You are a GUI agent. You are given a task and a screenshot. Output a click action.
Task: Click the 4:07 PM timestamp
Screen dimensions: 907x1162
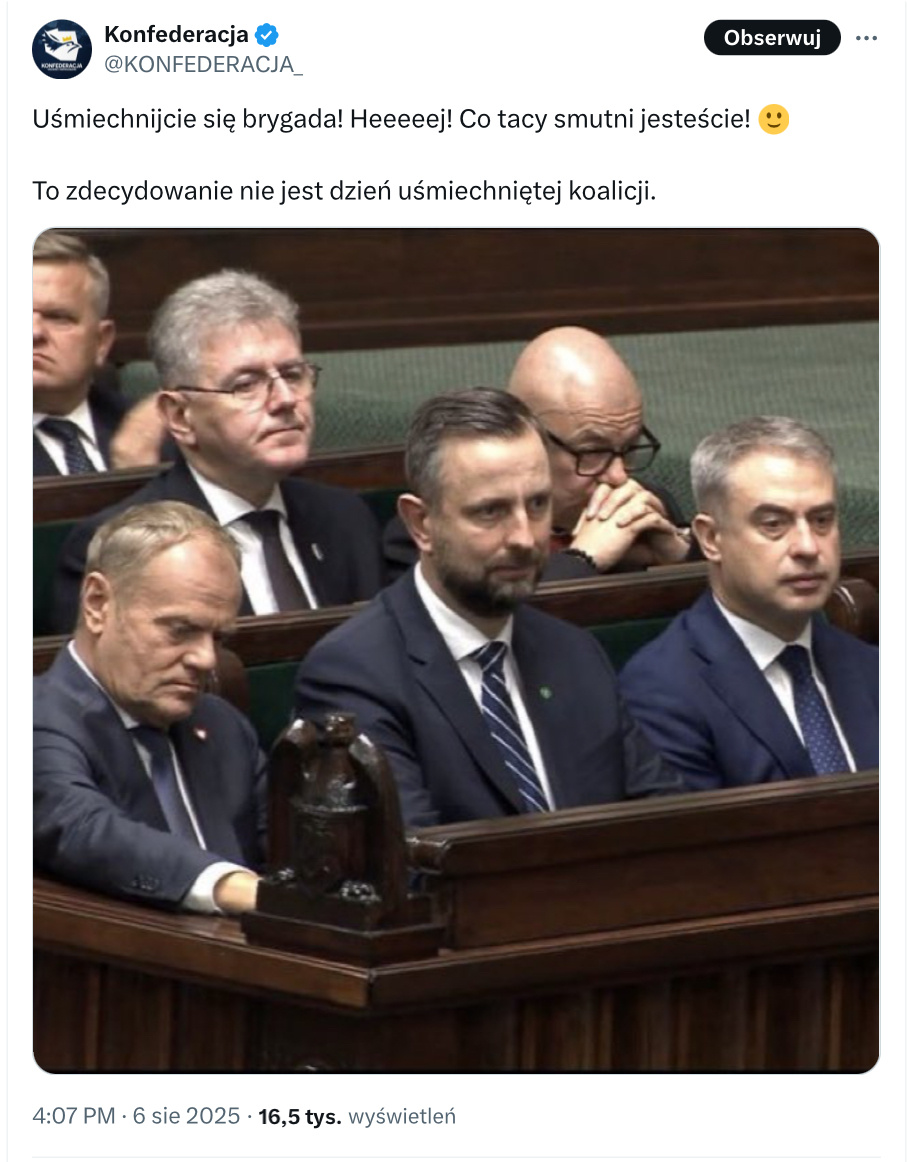[74, 1116]
